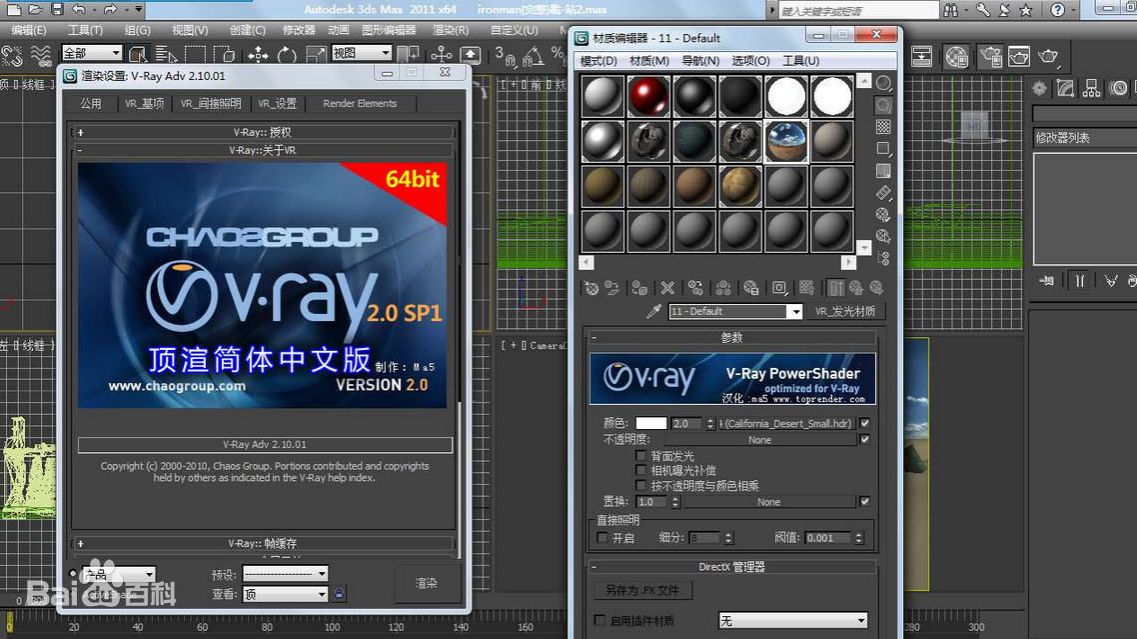Click the 另存为 .FX 文件 button
Screen dimensions: 1137x639
[x=642, y=590]
